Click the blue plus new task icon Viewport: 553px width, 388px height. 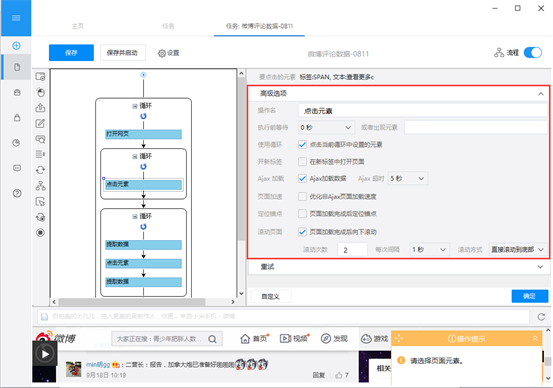(16, 46)
